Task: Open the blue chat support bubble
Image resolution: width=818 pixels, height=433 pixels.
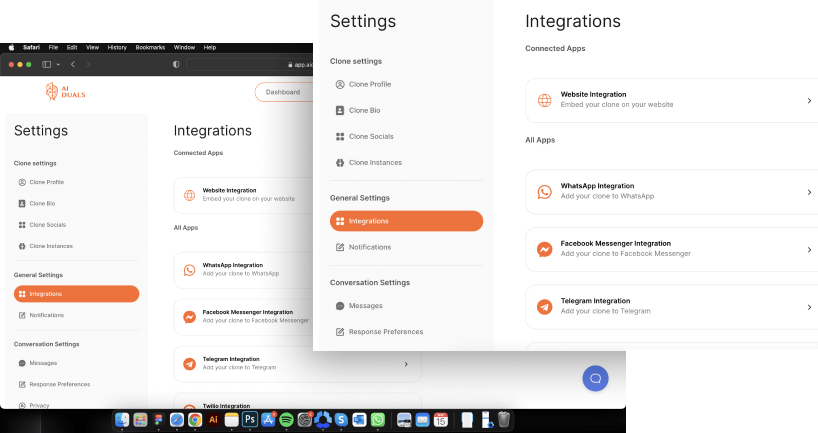Action: (x=595, y=378)
